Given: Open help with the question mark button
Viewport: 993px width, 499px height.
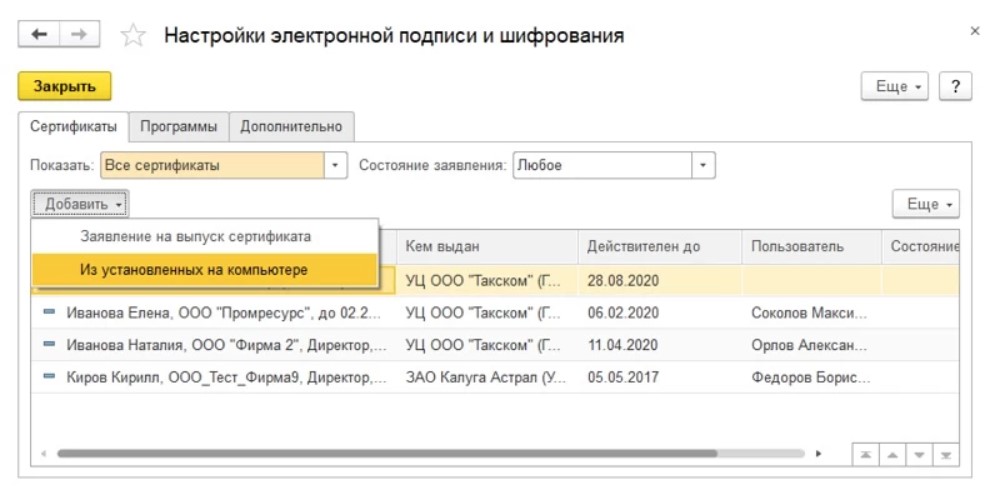Looking at the screenshot, I should pos(956,87).
